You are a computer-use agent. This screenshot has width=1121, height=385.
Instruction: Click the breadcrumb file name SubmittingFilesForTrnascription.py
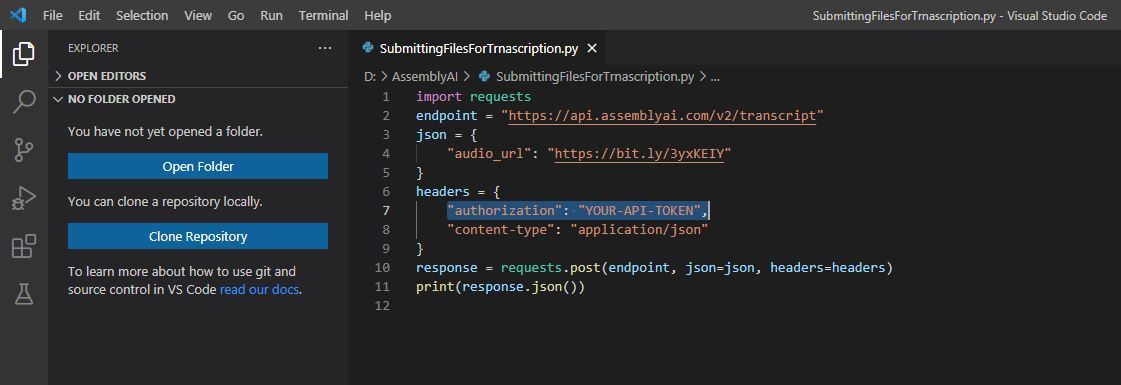tap(595, 76)
